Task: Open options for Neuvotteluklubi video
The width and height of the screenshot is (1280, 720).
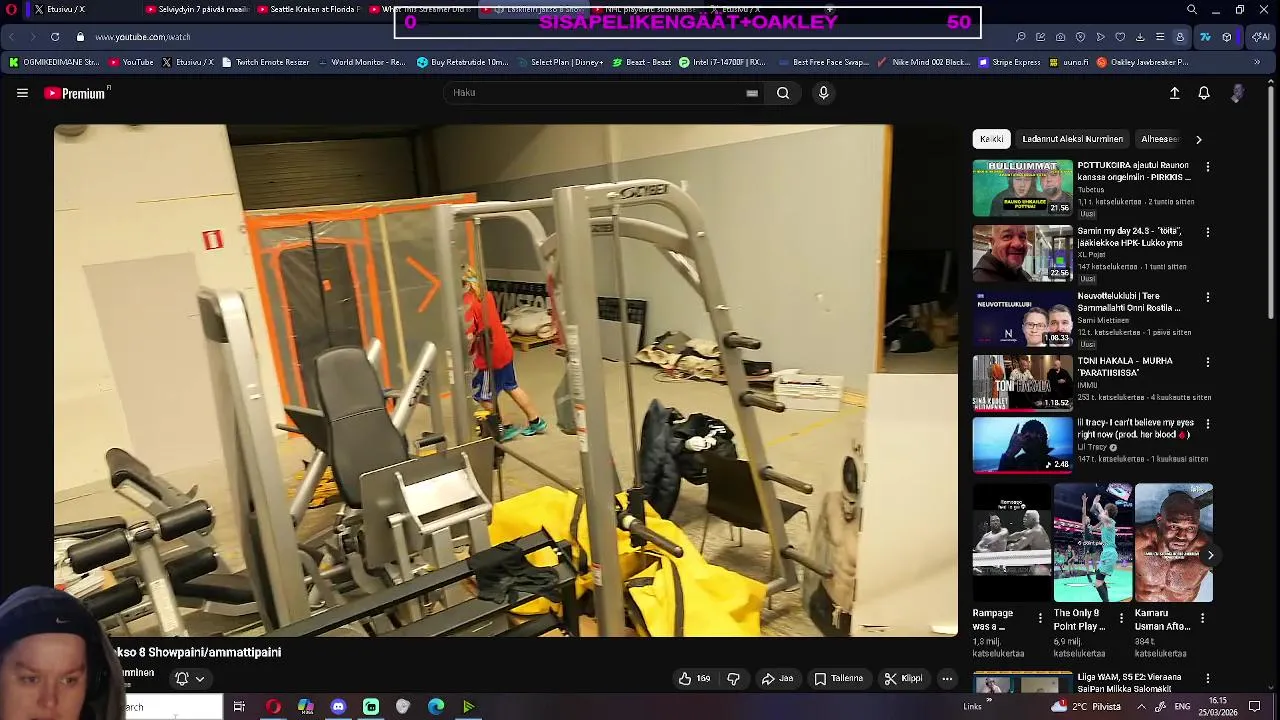Action: 1208,297
